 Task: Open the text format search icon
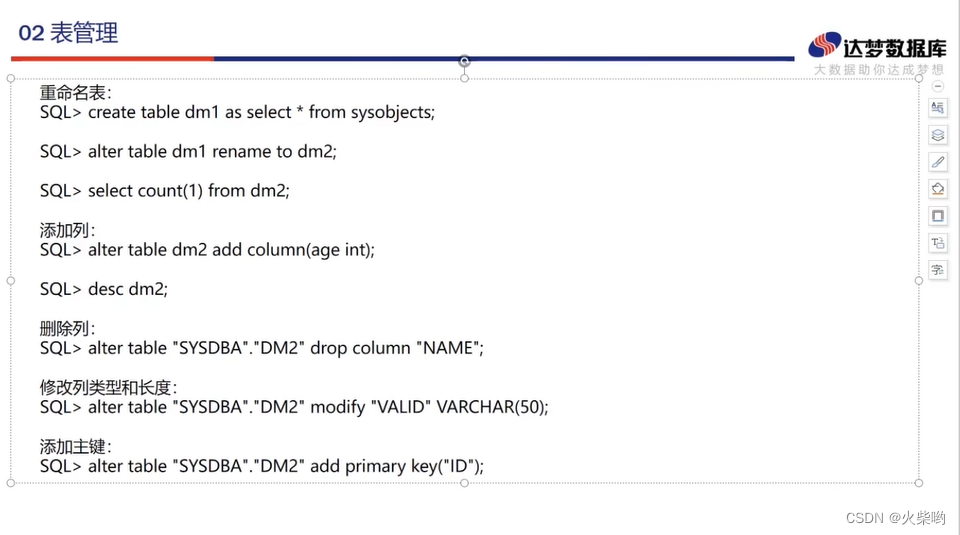(x=937, y=108)
